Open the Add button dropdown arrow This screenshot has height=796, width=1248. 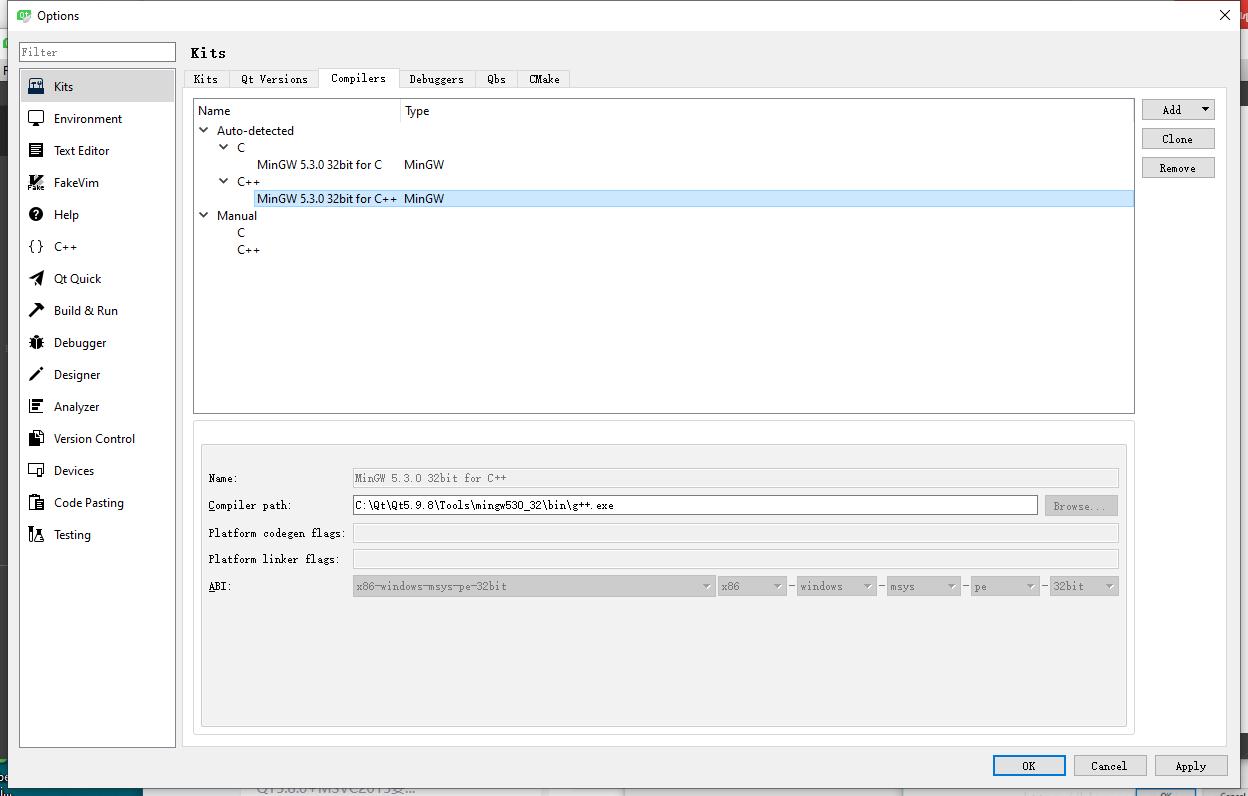(x=1205, y=110)
